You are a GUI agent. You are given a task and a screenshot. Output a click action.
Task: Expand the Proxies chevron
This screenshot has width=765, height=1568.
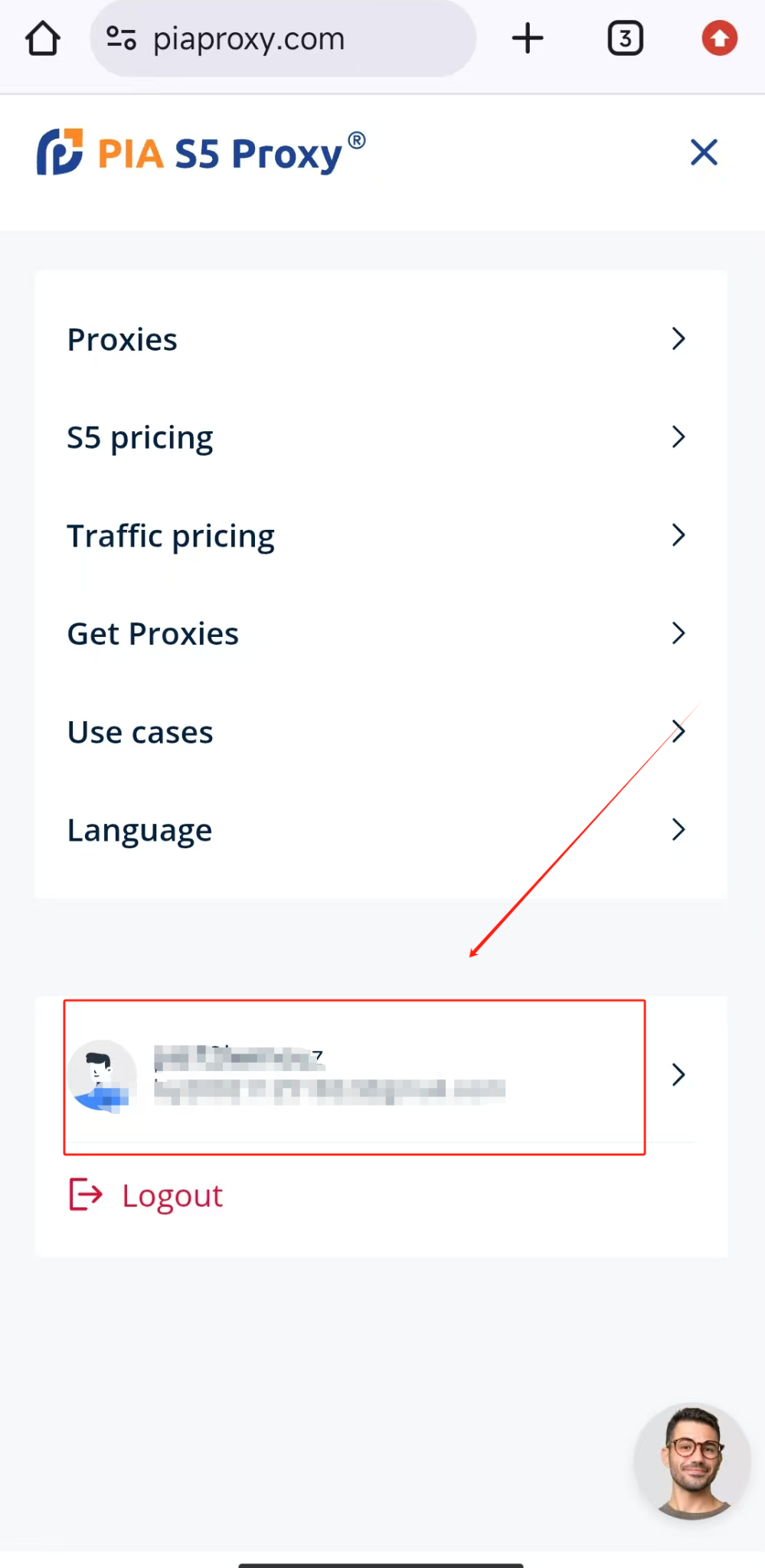678,338
